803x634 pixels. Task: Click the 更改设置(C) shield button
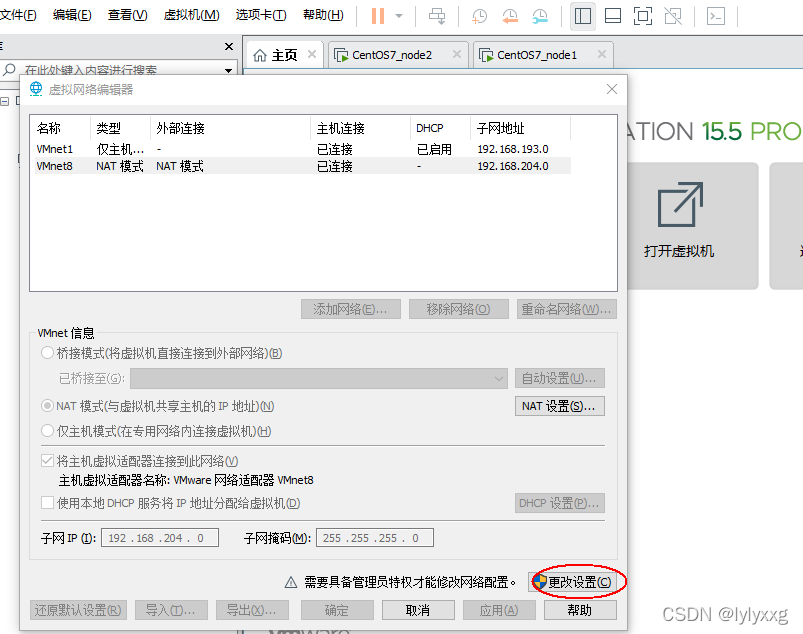coord(573,582)
